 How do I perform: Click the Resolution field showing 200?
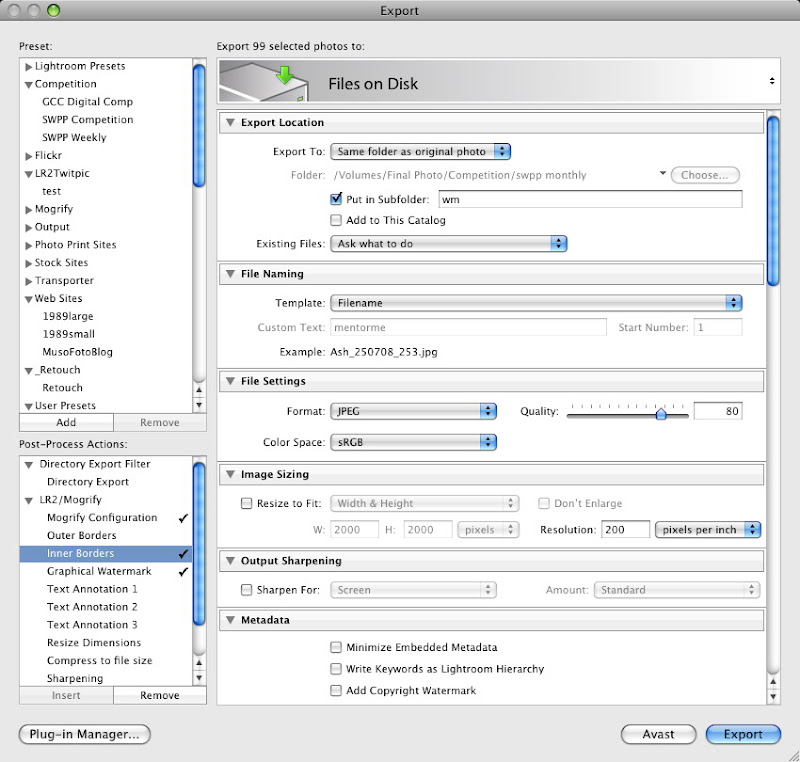click(625, 530)
